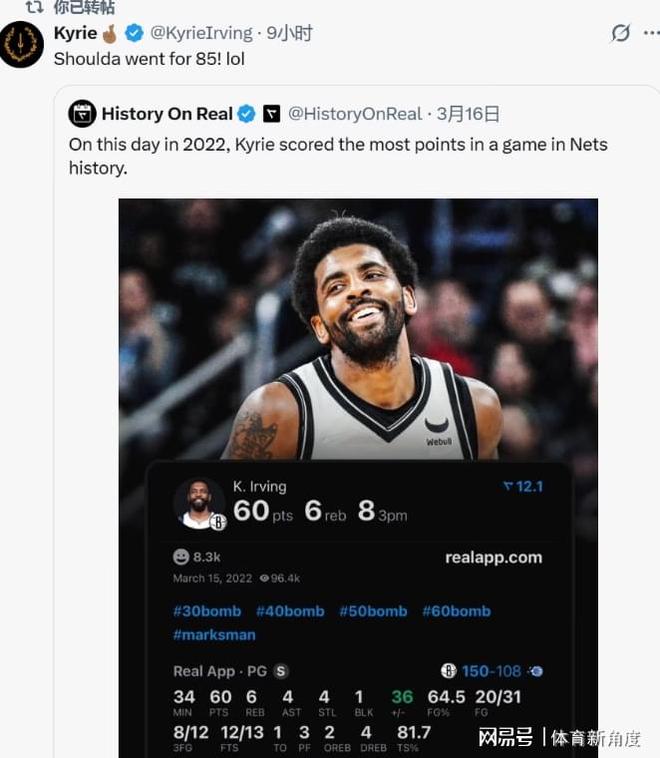Click the smiley reaction icon showing 8.3k

point(181,557)
